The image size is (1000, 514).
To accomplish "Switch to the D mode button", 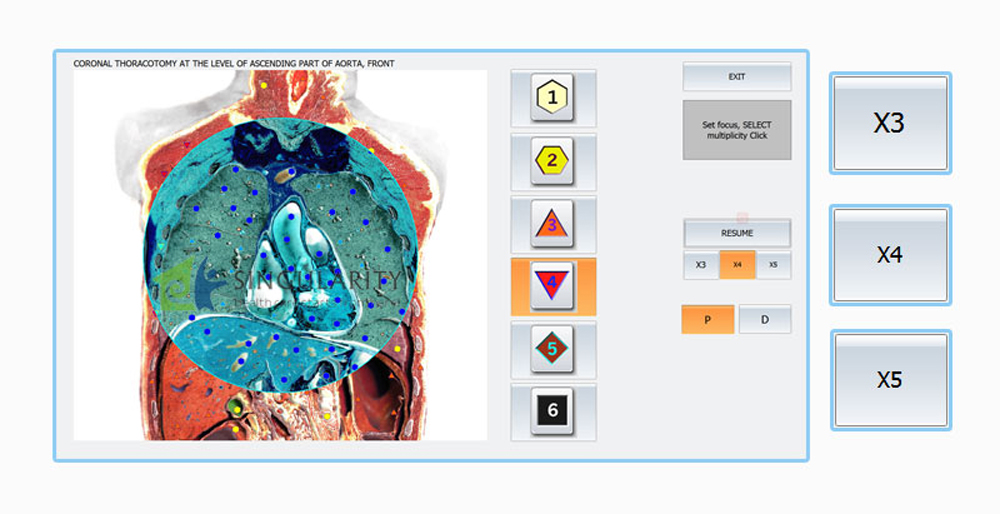I will 765,320.
